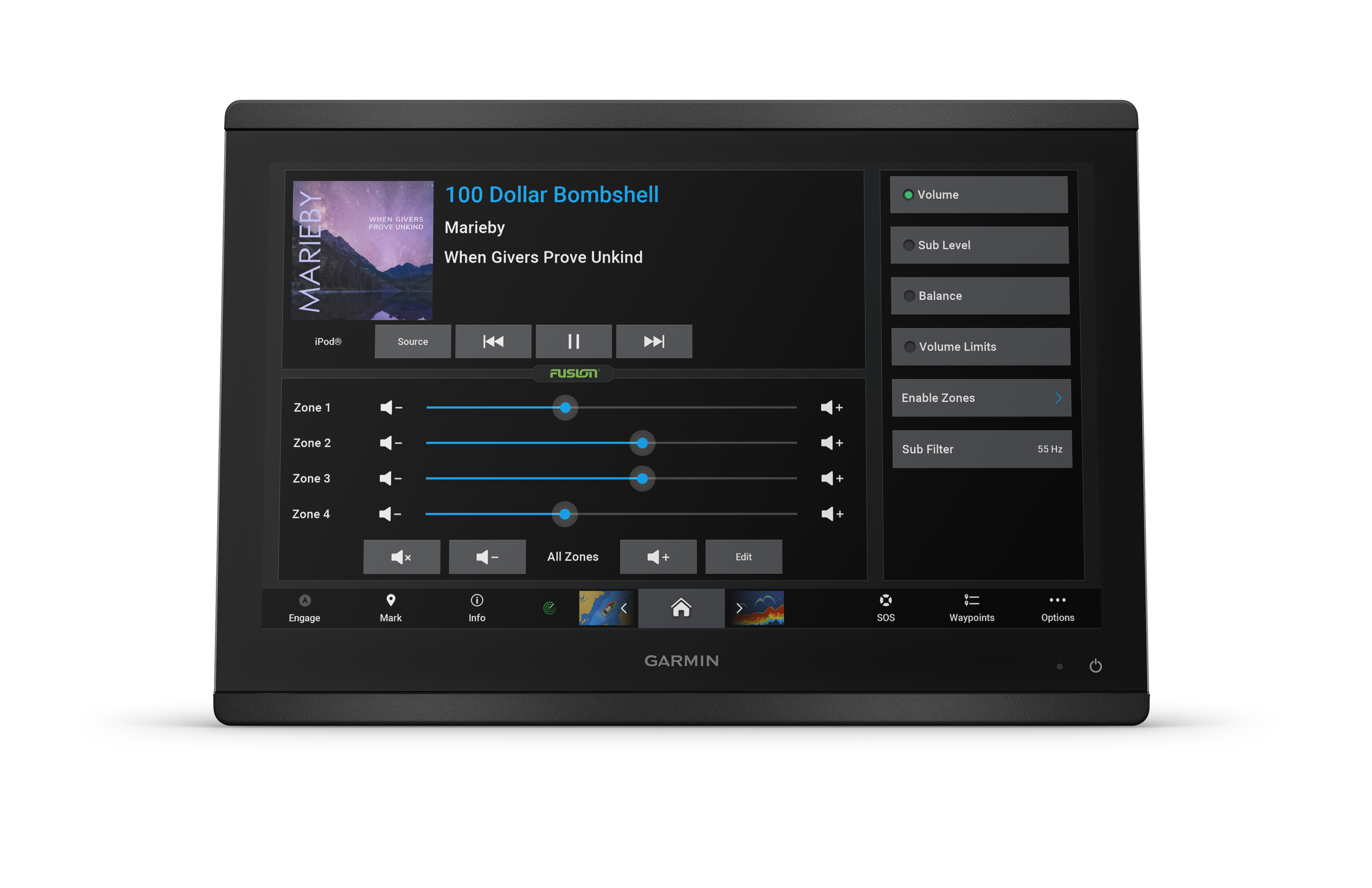Viewport: 1372px width, 888px height.
Task: Increase Zone 4 volume
Action: pyautogui.click(x=832, y=514)
